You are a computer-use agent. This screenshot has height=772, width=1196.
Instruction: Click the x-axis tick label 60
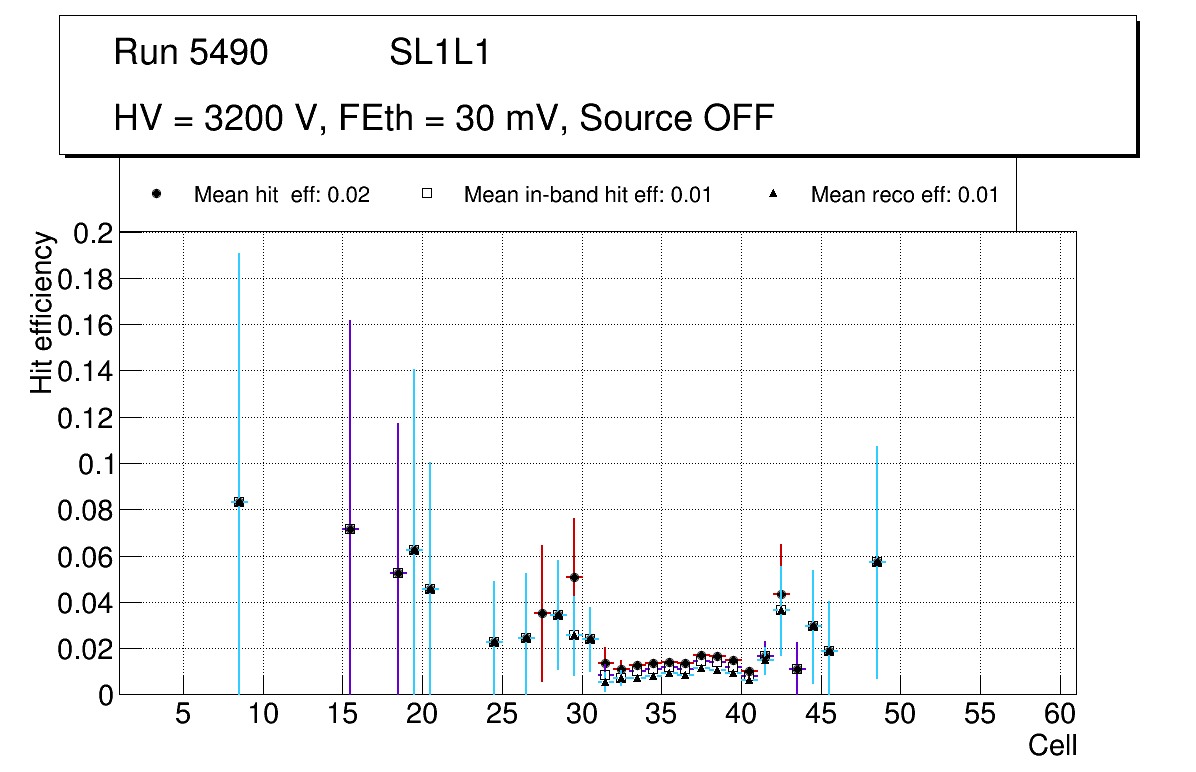click(1060, 714)
